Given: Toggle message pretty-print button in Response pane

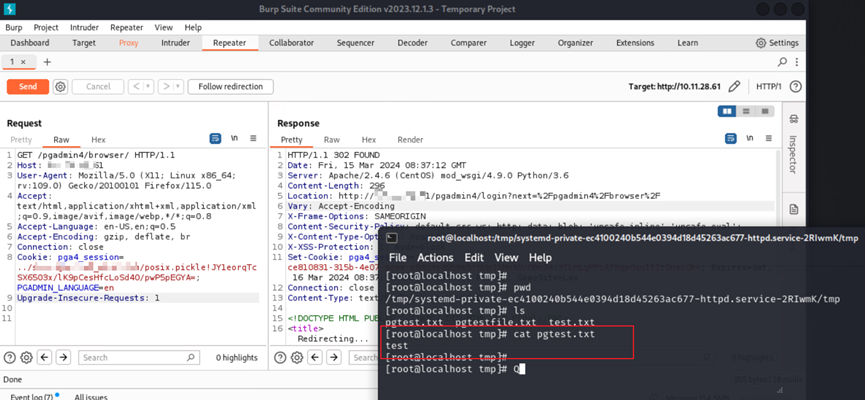Looking at the screenshot, I should (733, 139).
